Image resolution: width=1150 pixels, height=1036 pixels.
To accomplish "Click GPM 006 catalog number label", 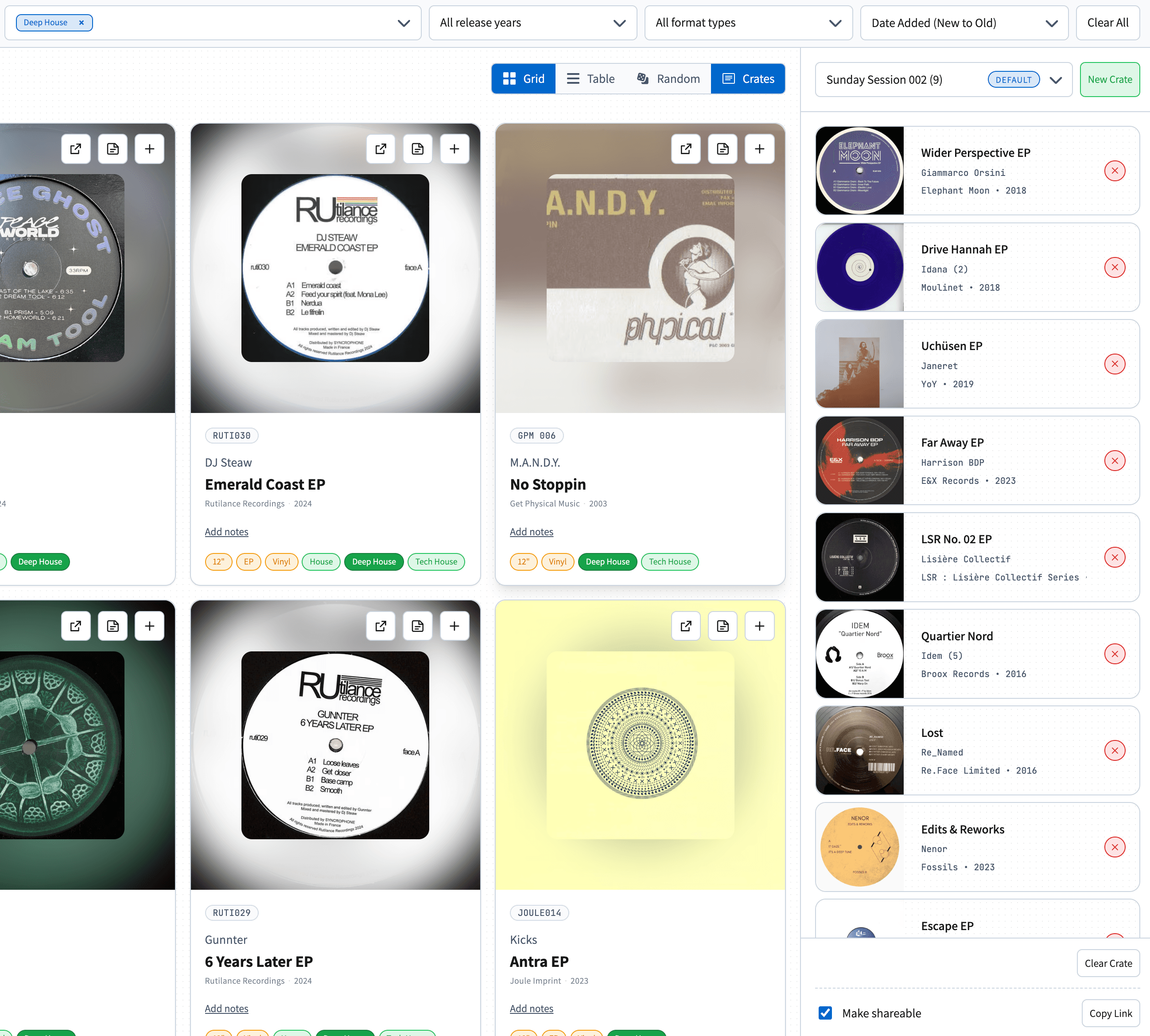I will pyautogui.click(x=536, y=436).
